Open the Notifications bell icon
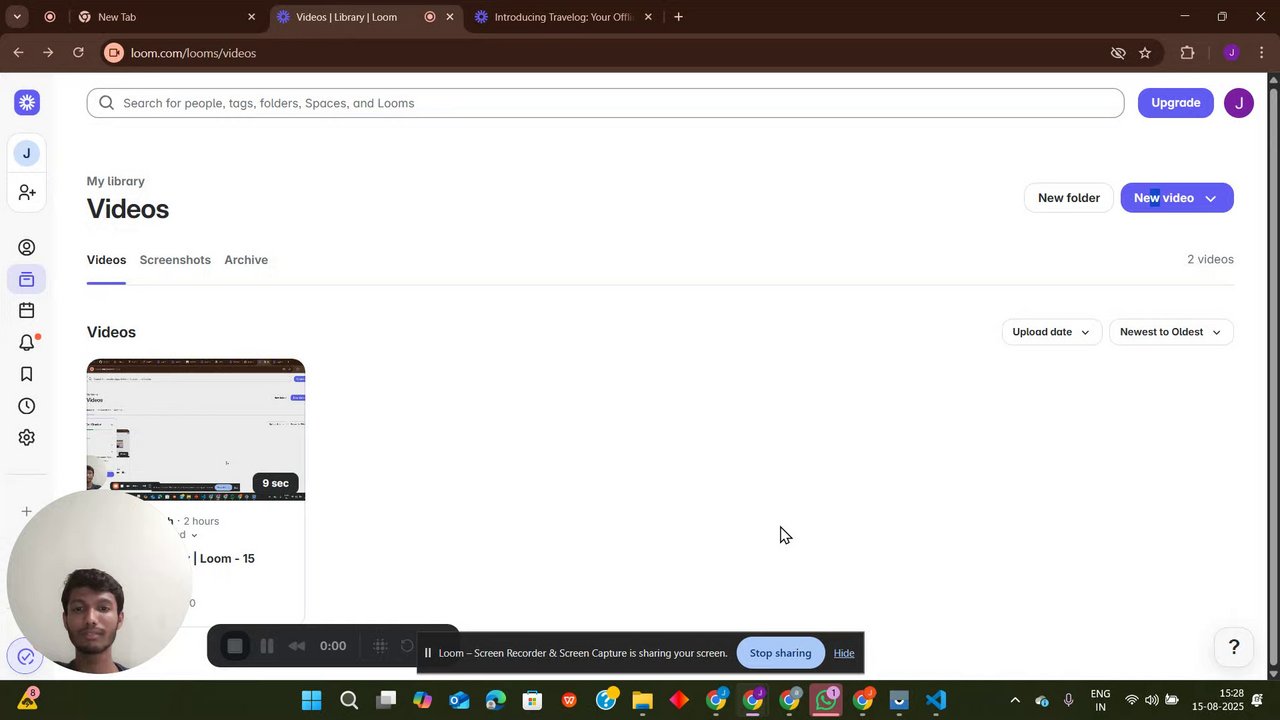The width and height of the screenshot is (1280, 720). click(x=27, y=343)
